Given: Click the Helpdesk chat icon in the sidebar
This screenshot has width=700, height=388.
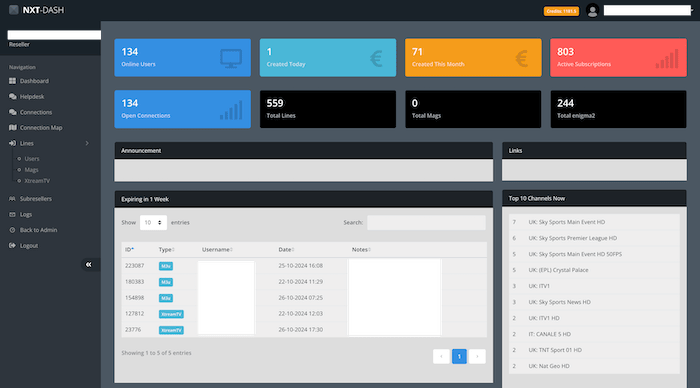Looking at the screenshot, I should click(12, 96).
